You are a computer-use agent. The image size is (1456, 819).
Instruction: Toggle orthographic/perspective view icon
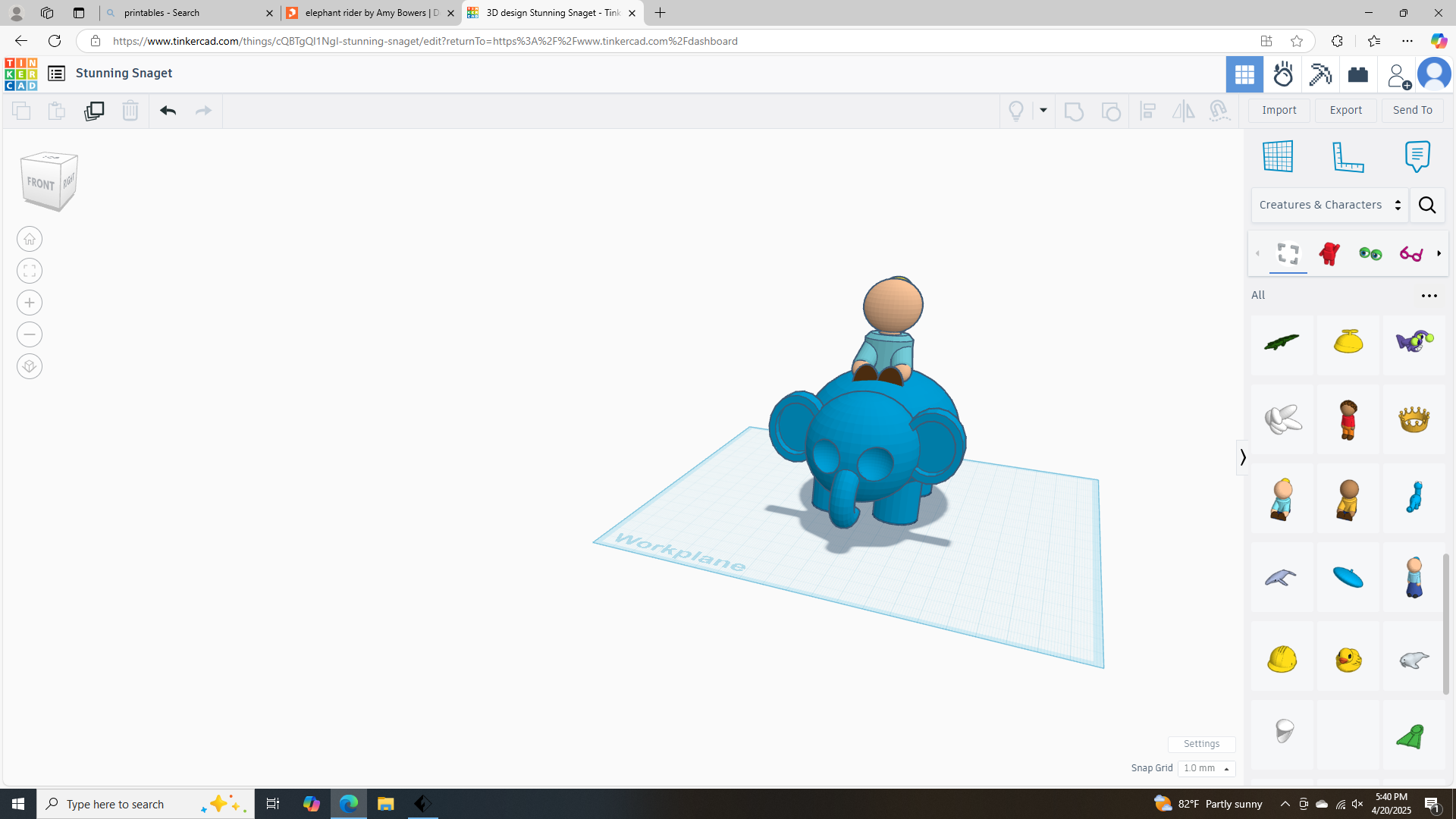pos(30,367)
